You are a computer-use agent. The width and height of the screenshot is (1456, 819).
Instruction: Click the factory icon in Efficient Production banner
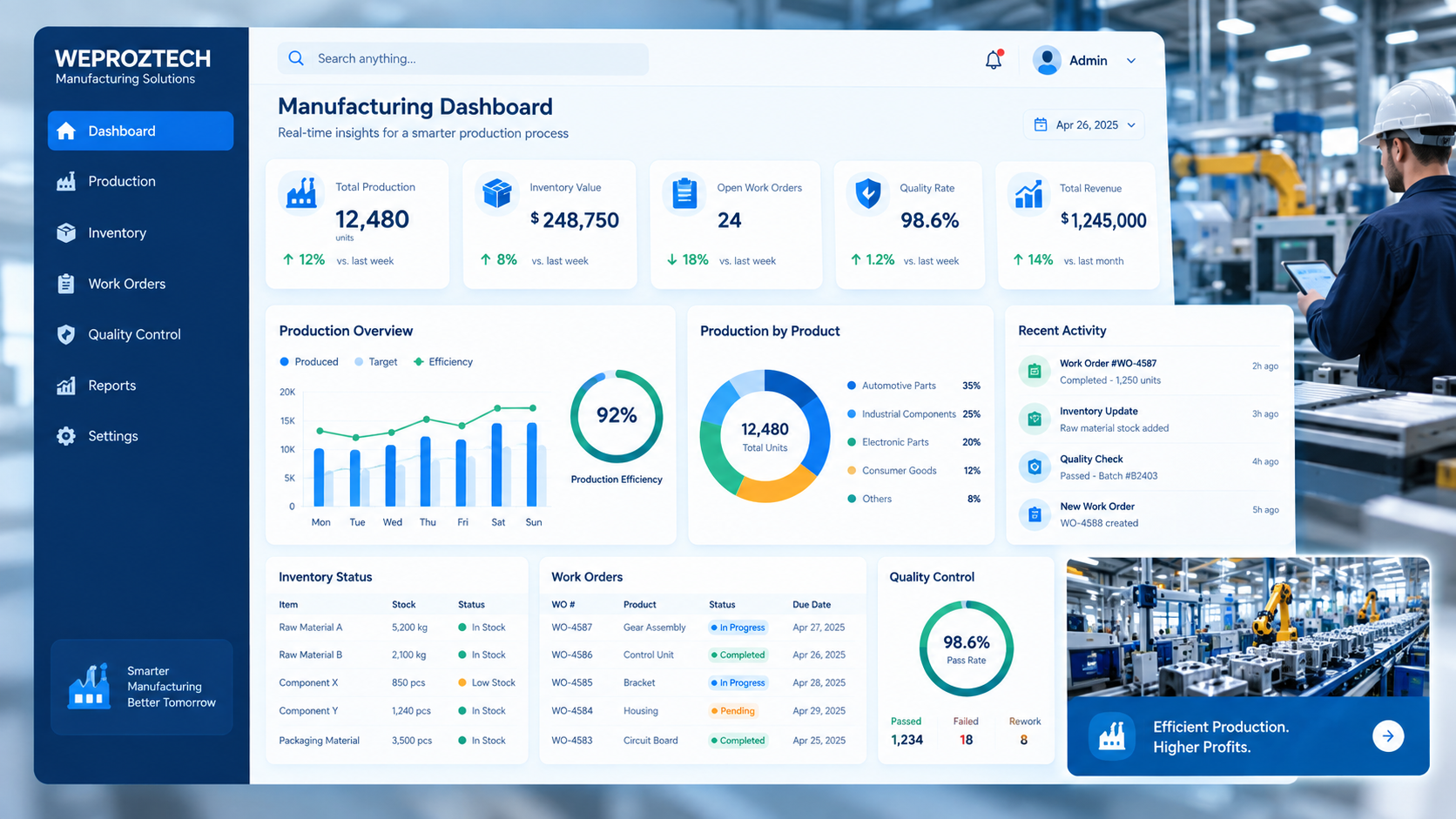1111,736
